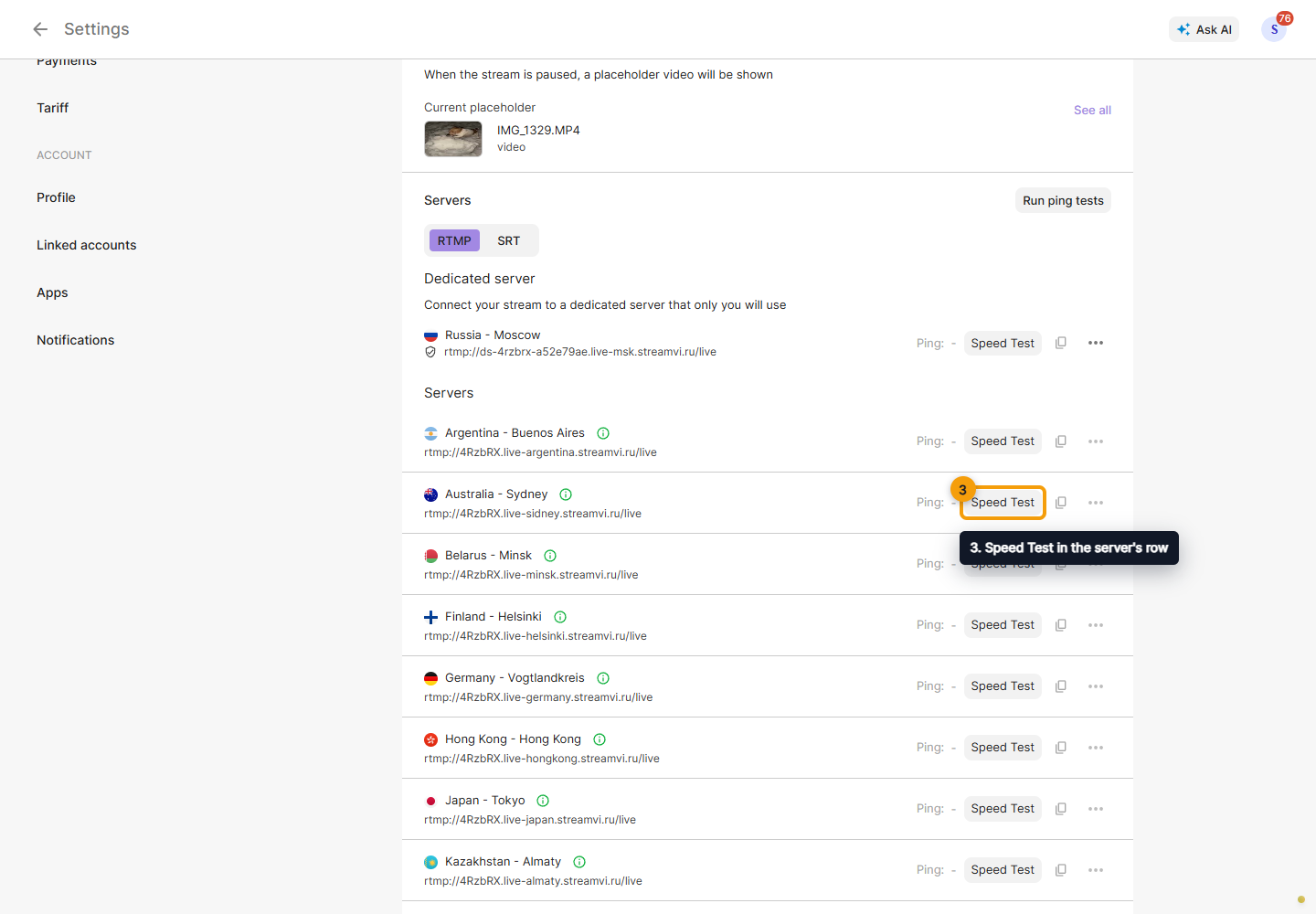Open more options for Japan - Tokyo

[1096, 809]
